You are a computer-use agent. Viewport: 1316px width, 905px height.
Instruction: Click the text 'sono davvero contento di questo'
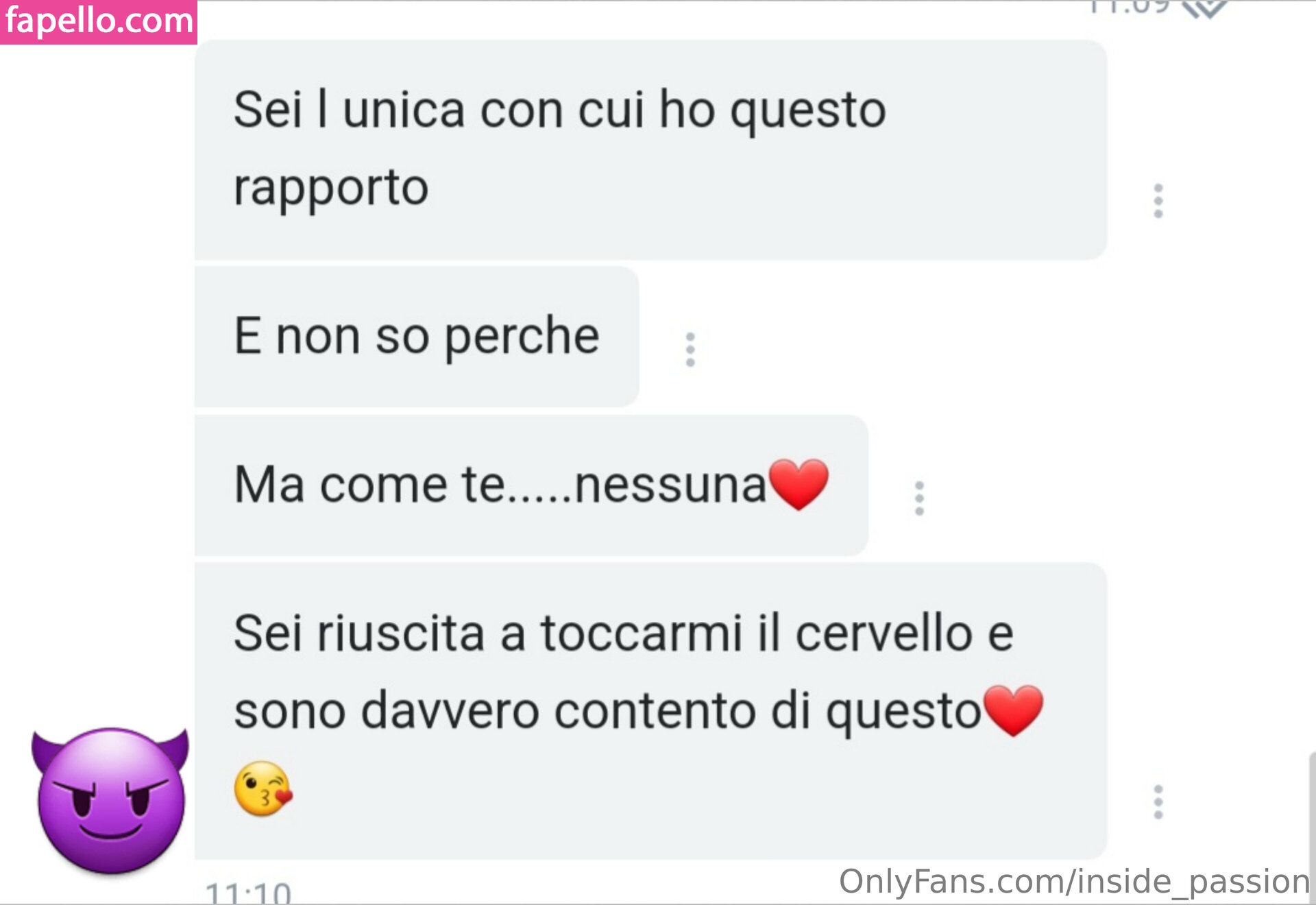point(607,711)
